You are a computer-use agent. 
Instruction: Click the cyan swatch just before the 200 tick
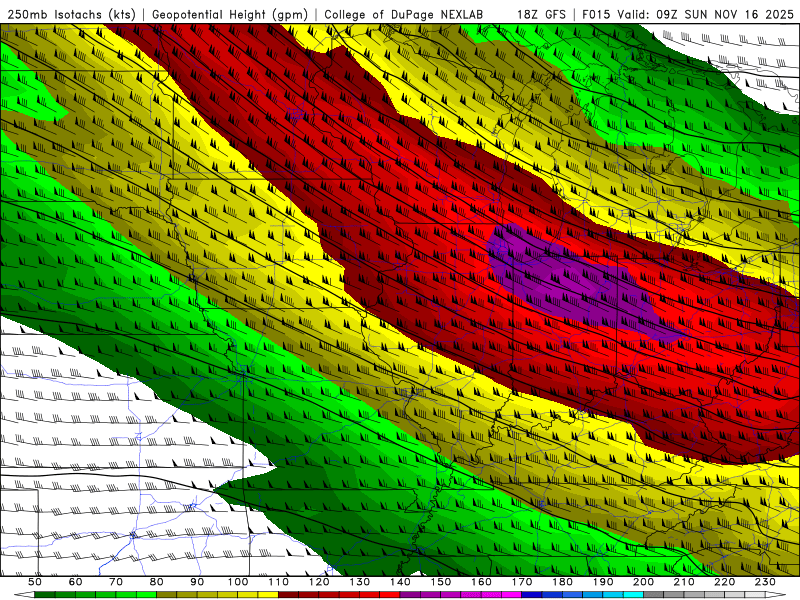click(633, 595)
